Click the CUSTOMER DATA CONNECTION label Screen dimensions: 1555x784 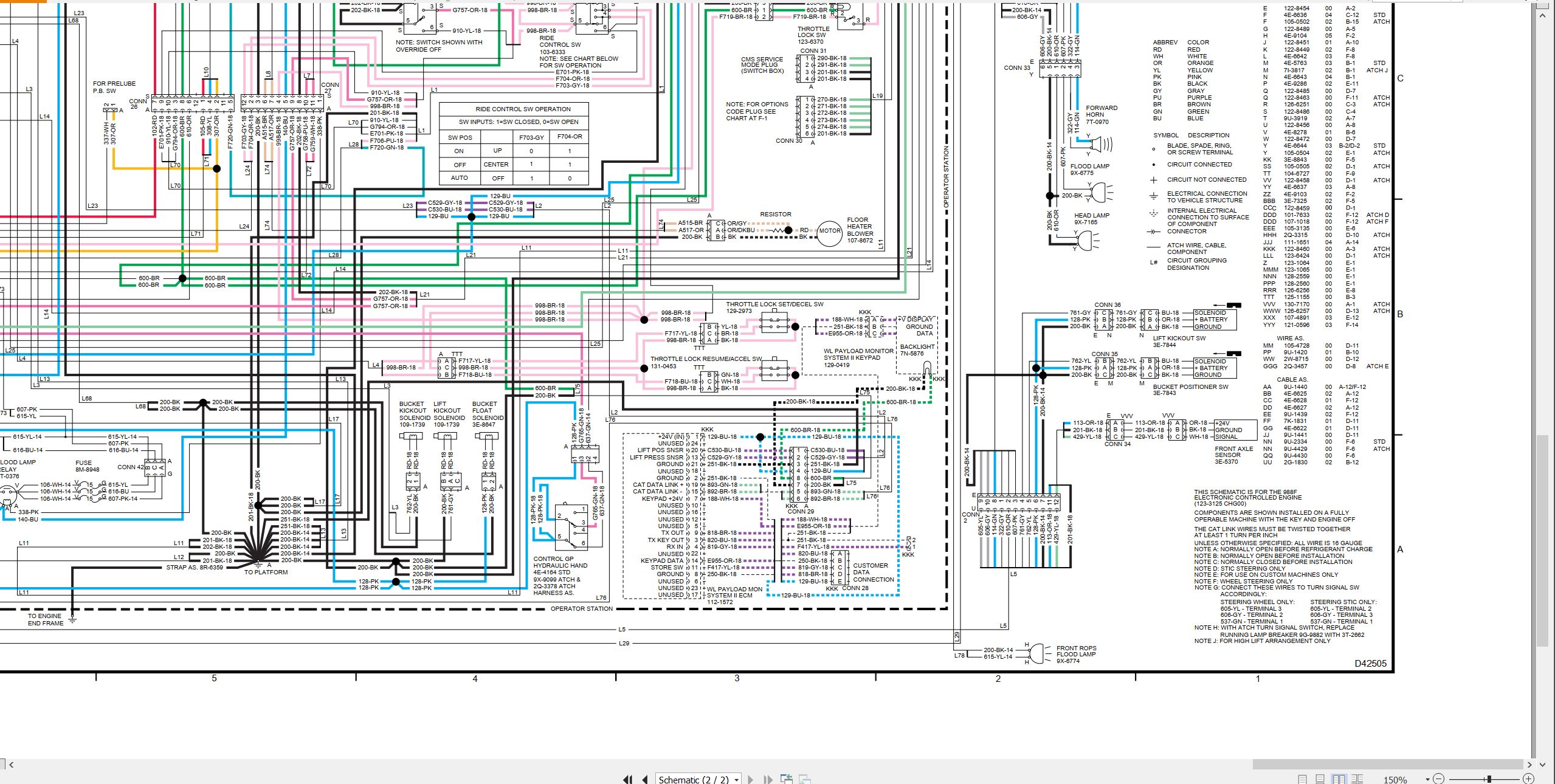coord(873,573)
